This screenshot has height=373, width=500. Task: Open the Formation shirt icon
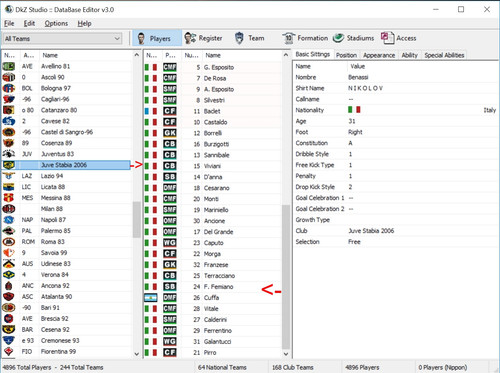288,38
